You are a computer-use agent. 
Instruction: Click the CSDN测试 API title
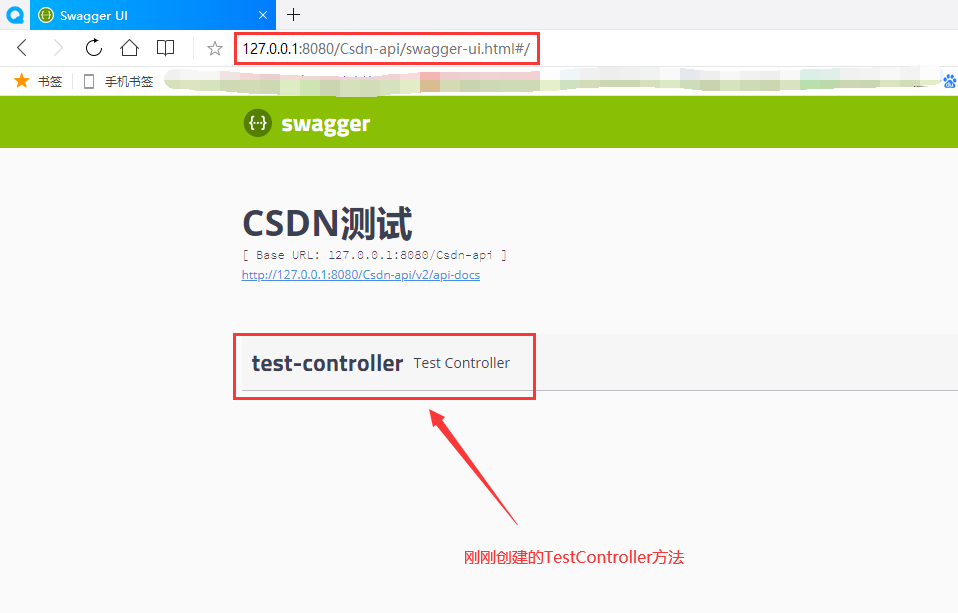tap(327, 224)
